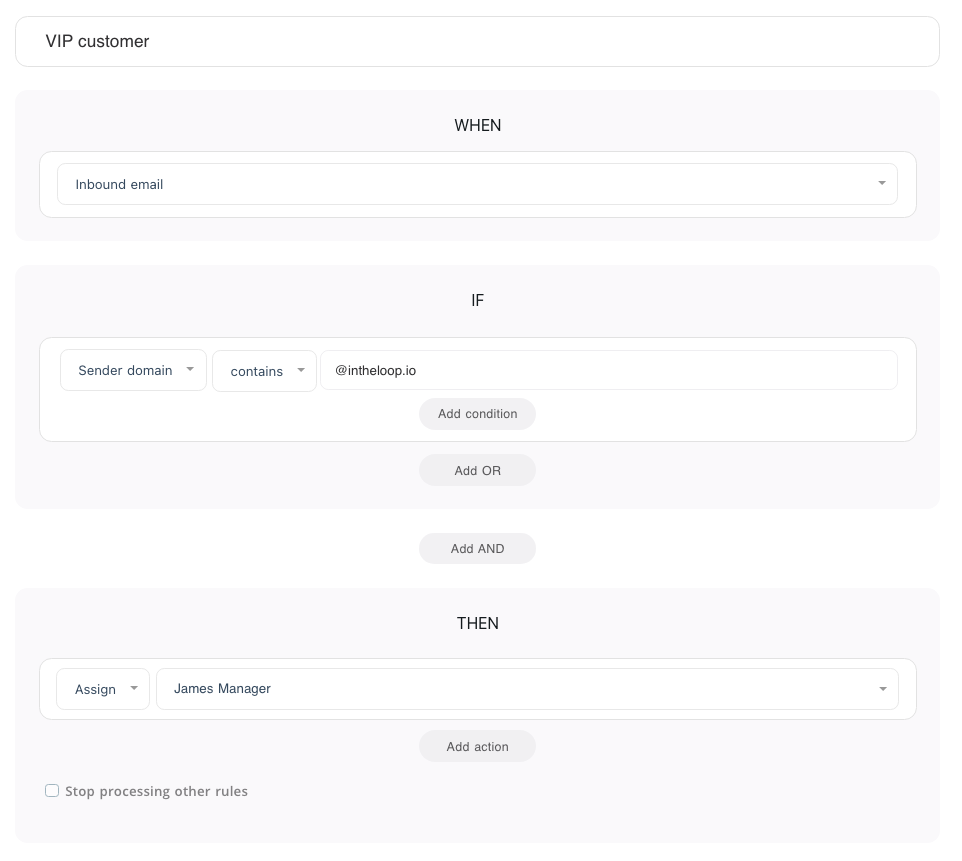
Task: Click the @intheloop.io value input field
Action: (608, 370)
